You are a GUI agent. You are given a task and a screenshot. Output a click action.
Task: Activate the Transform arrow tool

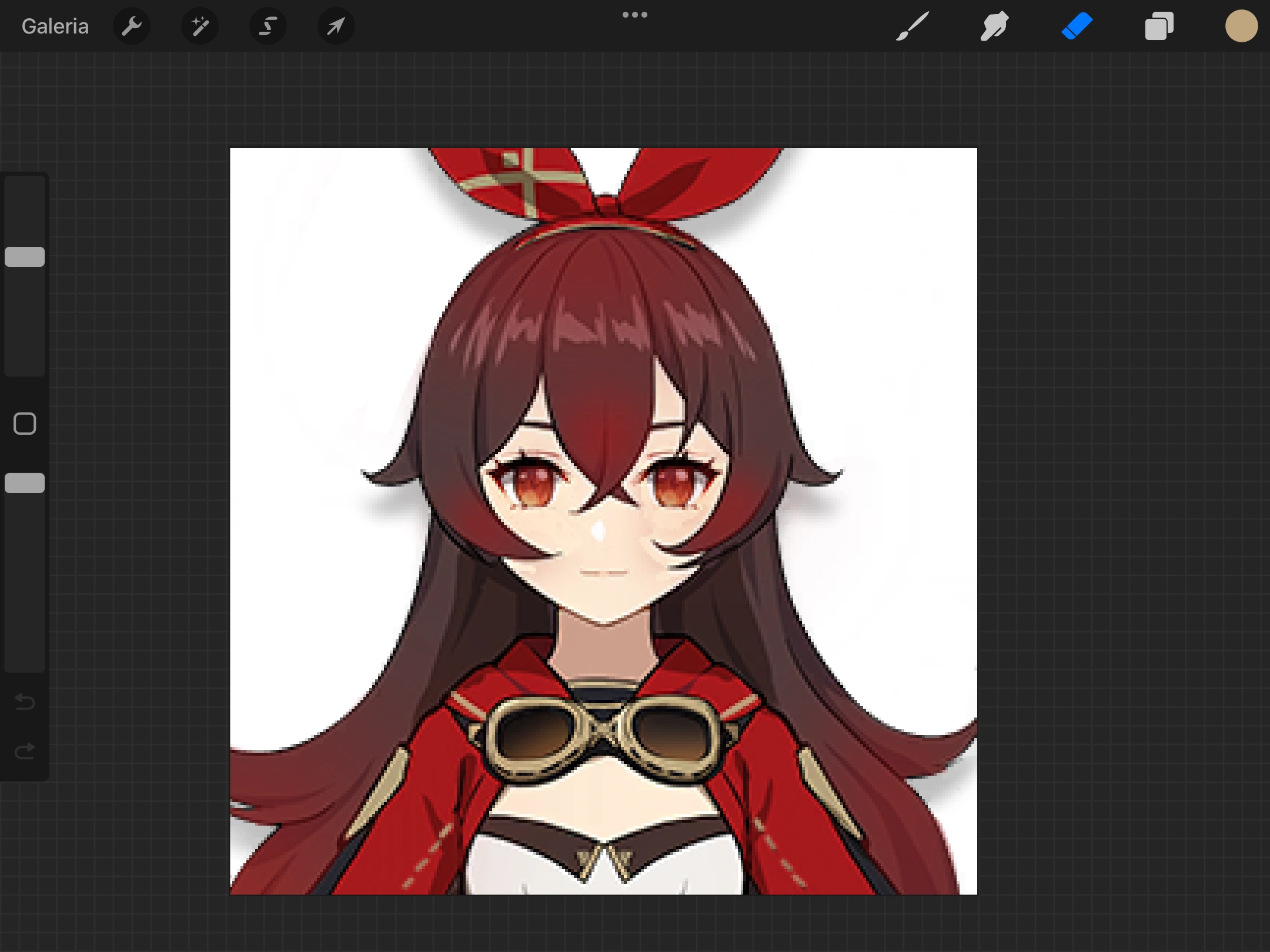coord(336,26)
